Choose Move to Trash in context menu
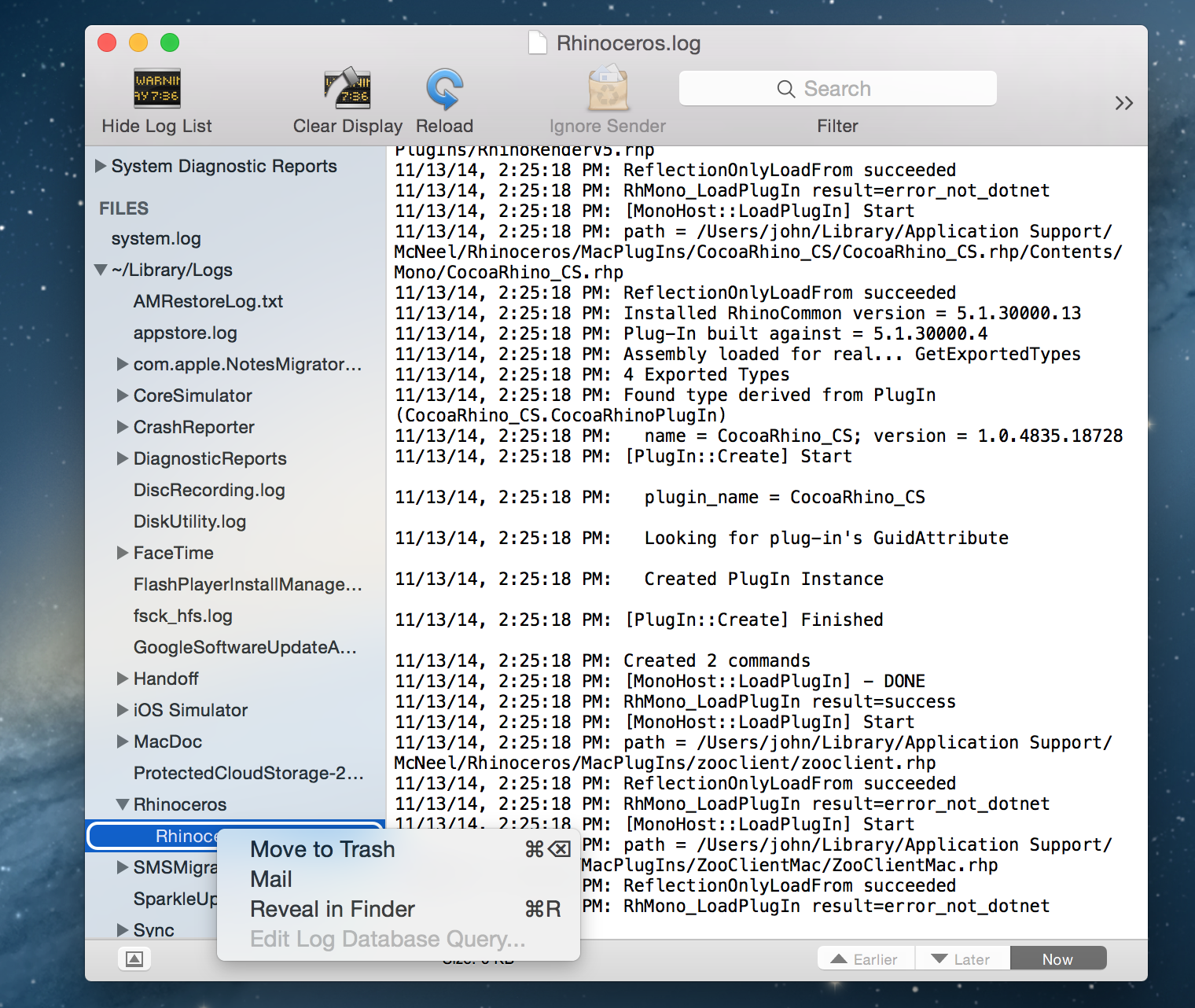The height and width of the screenshot is (1008, 1195). [x=399, y=849]
